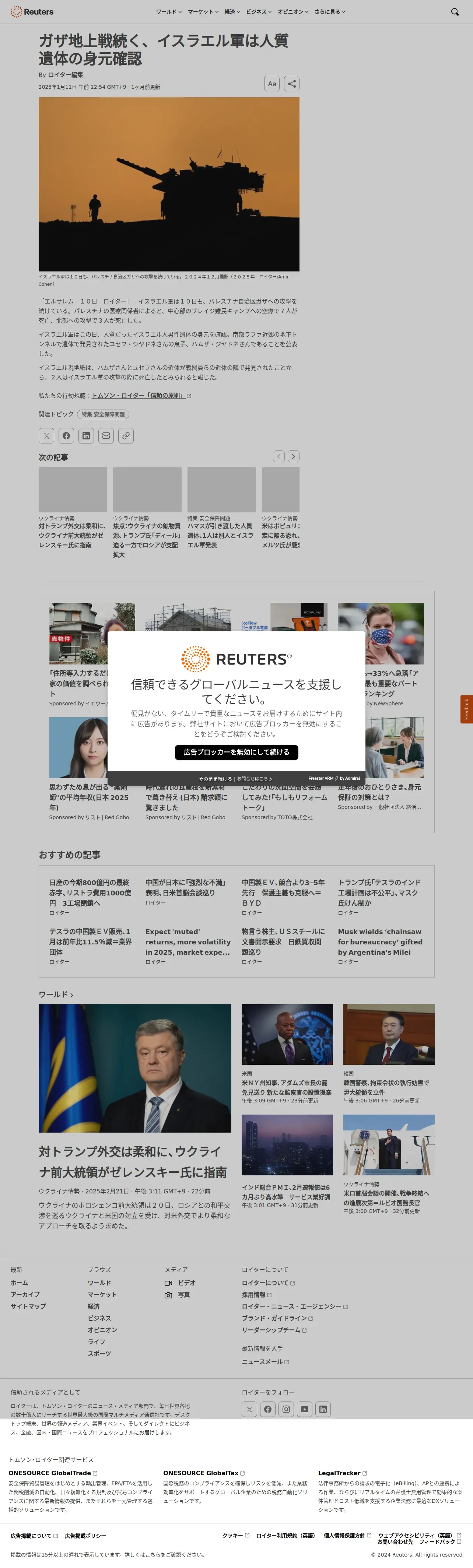Share article on Facebook
Viewport: 473px width, 1568px height.
click(66, 436)
